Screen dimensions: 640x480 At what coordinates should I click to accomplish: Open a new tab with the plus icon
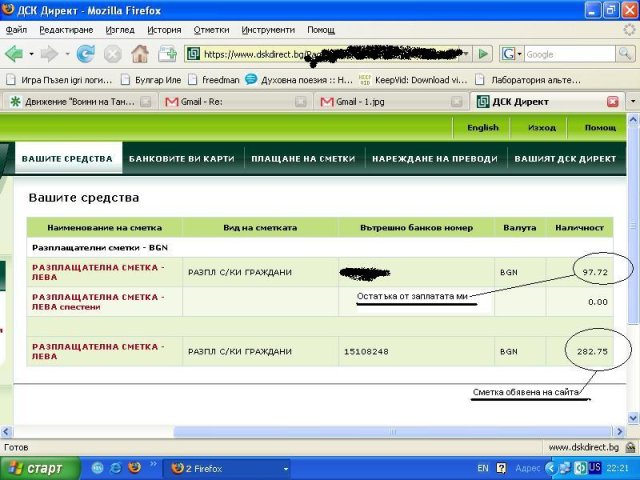(x=167, y=54)
